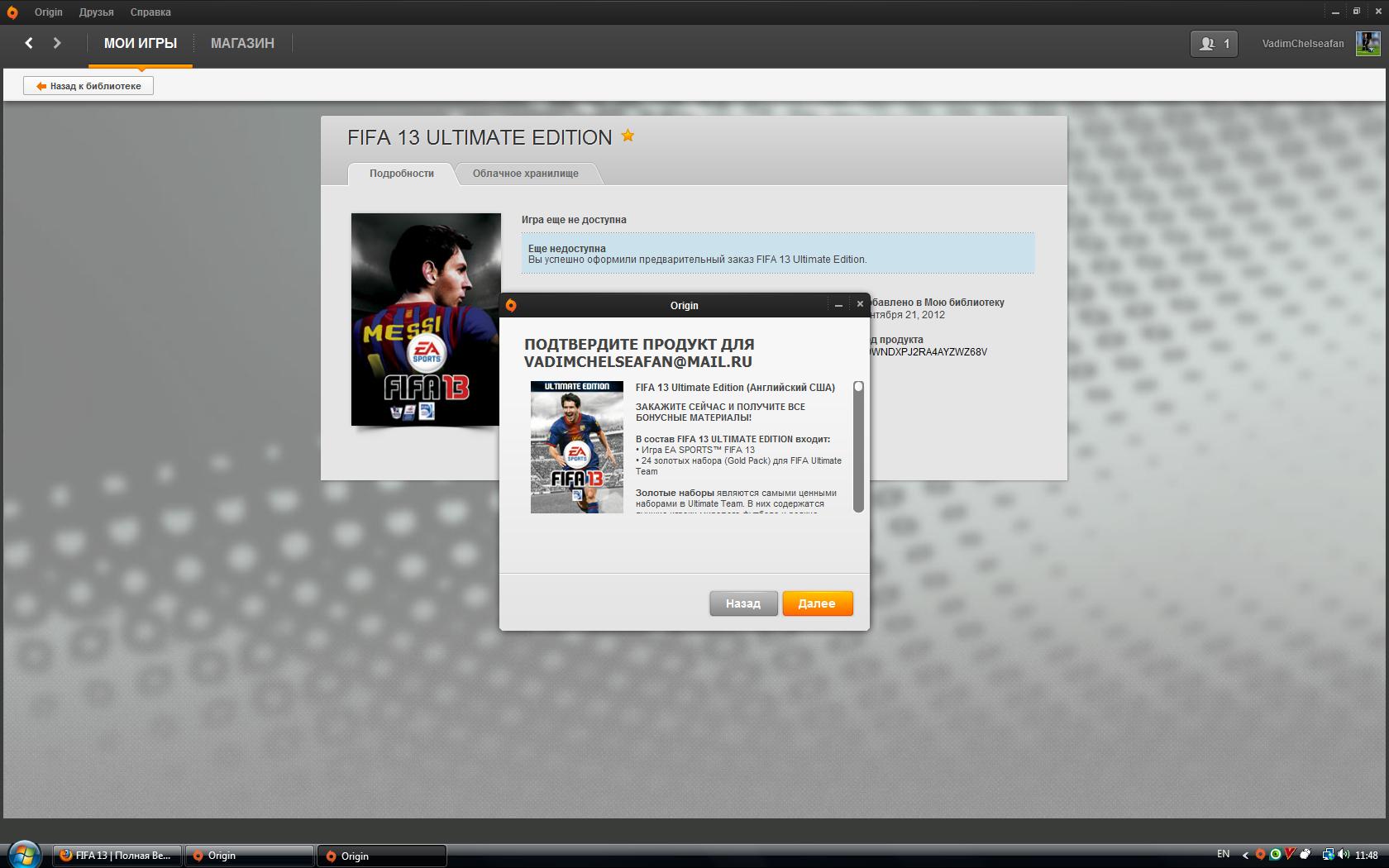Click the volume speaker tray icon
This screenshot has height=868, width=1389.
pyautogui.click(x=1343, y=855)
